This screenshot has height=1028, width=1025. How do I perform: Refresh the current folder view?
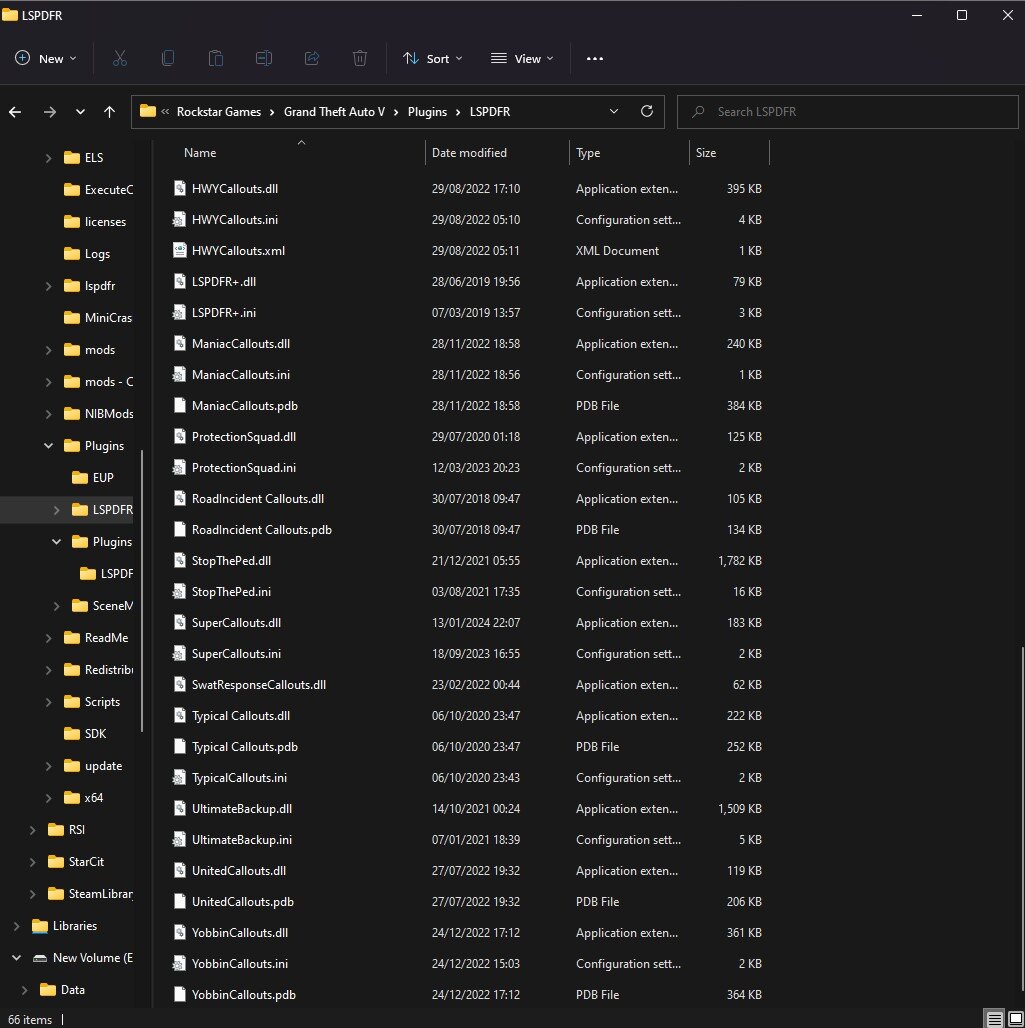(646, 111)
